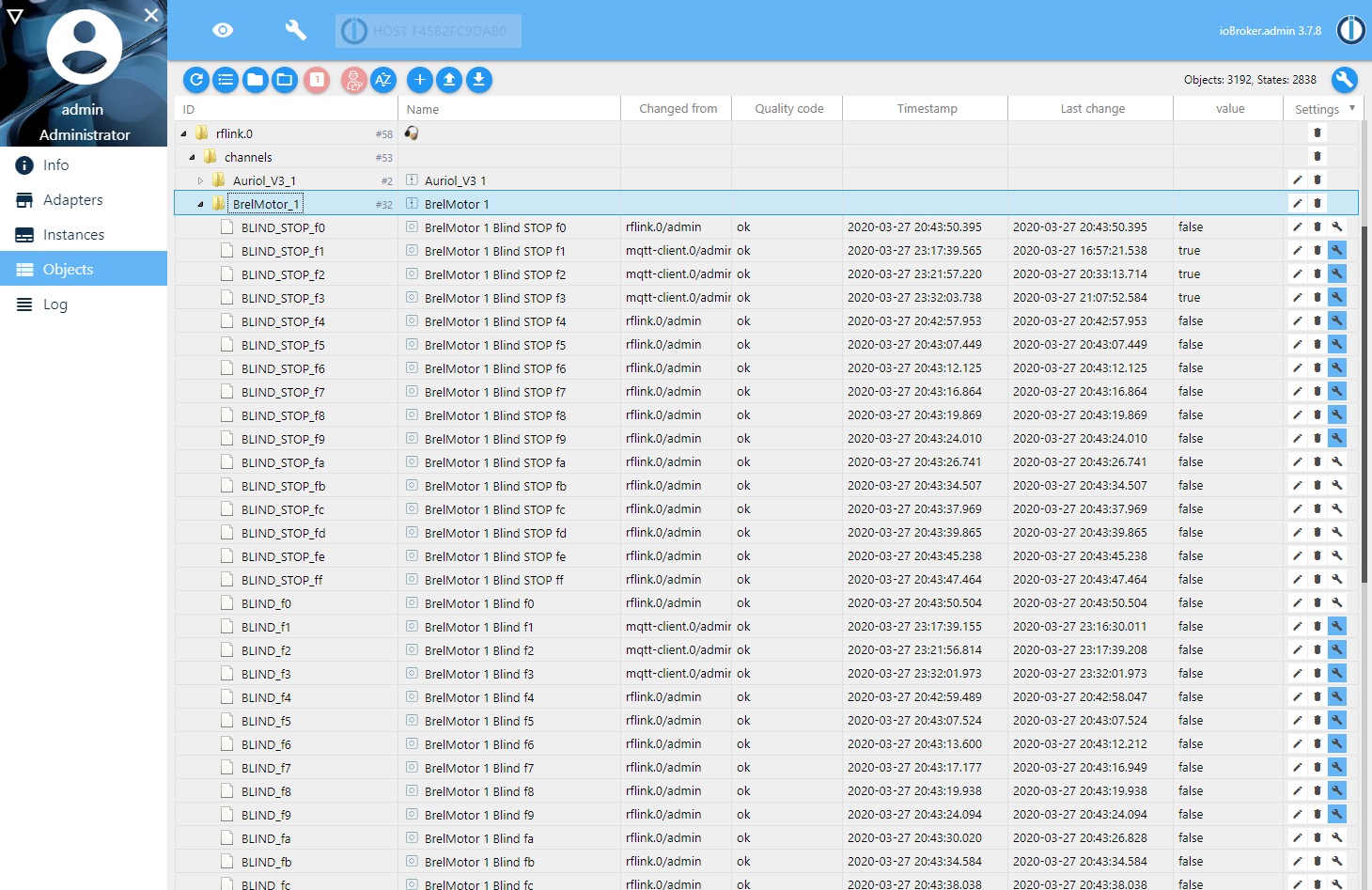Delete the BLIND_STOP_f0 object via trash icon
The width and height of the screenshot is (1372, 890).
pyautogui.click(x=1317, y=226)
